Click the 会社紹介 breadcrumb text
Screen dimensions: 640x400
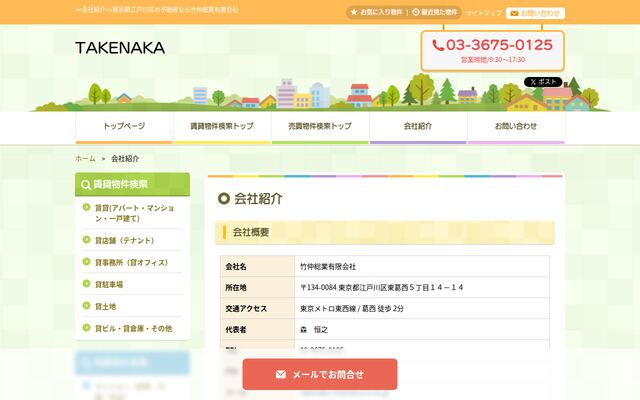125,159
